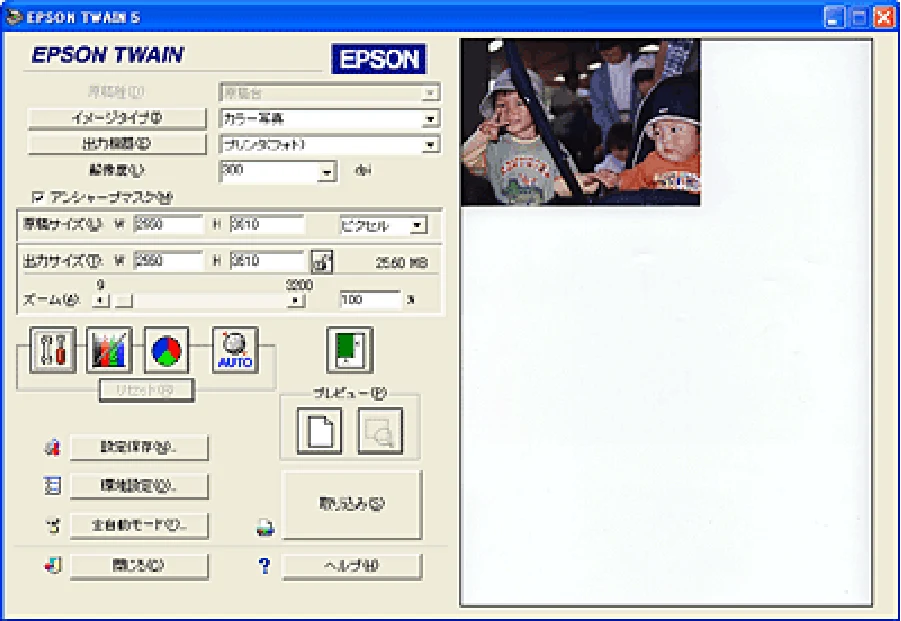The width and height of the screenshot is (901, 621).
Task: Click the document size W field
Action: pos(168,225)
